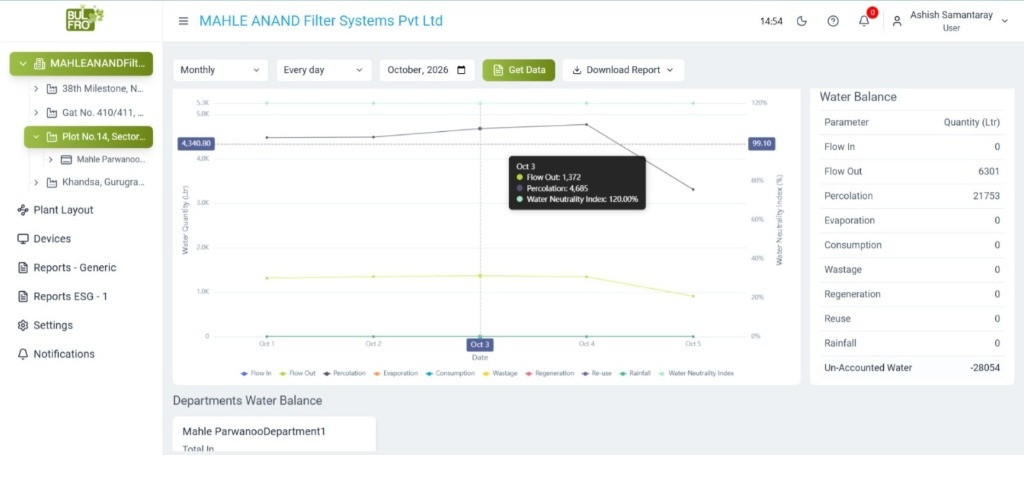Open the hamburger menu icon
1024x480 pixels.
184,21
